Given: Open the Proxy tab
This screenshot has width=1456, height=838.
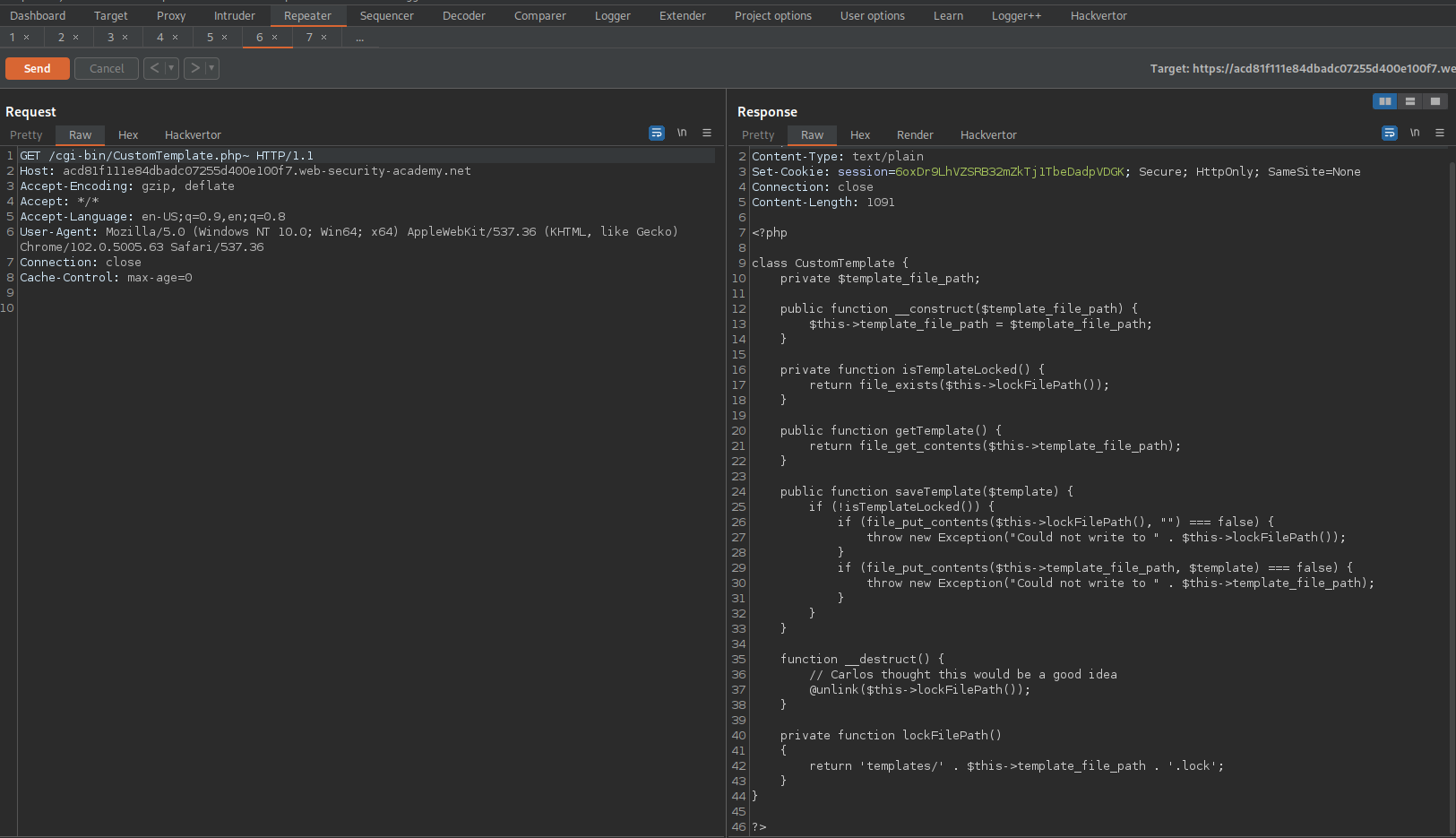Looking at the screenshot, I should [x=171, y=16].
